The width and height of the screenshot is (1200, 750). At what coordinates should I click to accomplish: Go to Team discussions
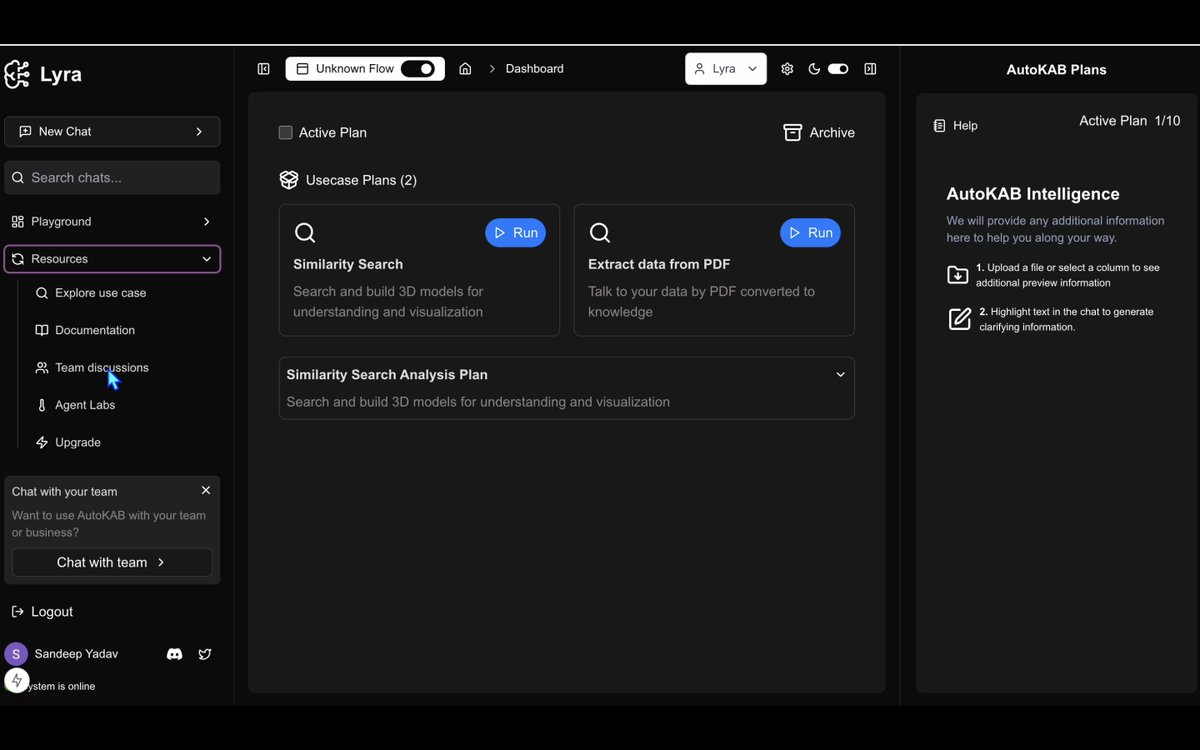pos(102,367)
